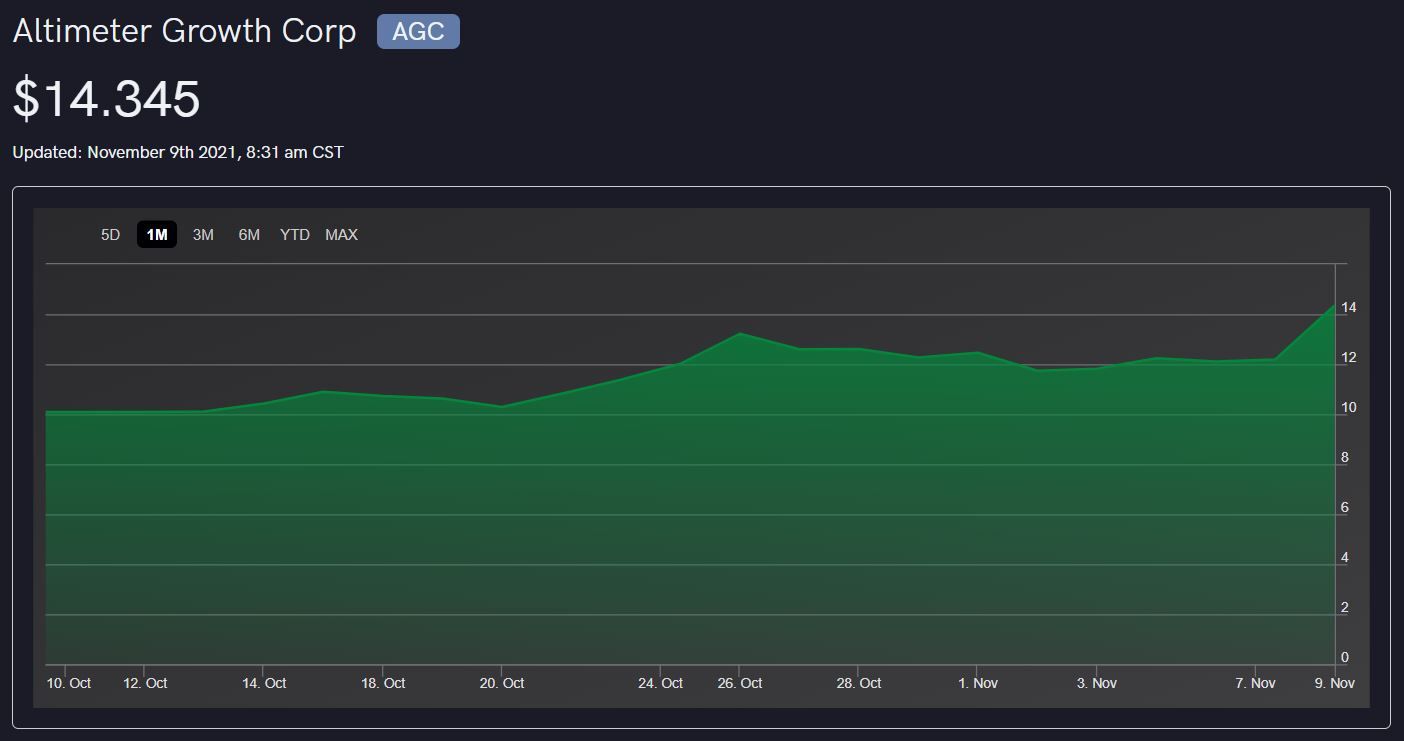The height and width of the screenshot is (741, 1404).
Task: Click the final data point at 9. Nov
Action: click(x=1333, y=306)
